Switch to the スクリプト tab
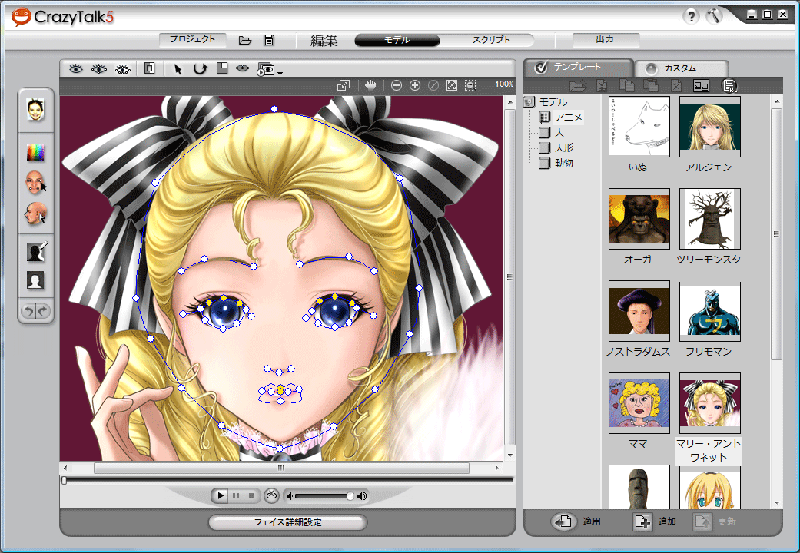Image resolution: width=800 pixels, height=553 pixels. (490, 40)
